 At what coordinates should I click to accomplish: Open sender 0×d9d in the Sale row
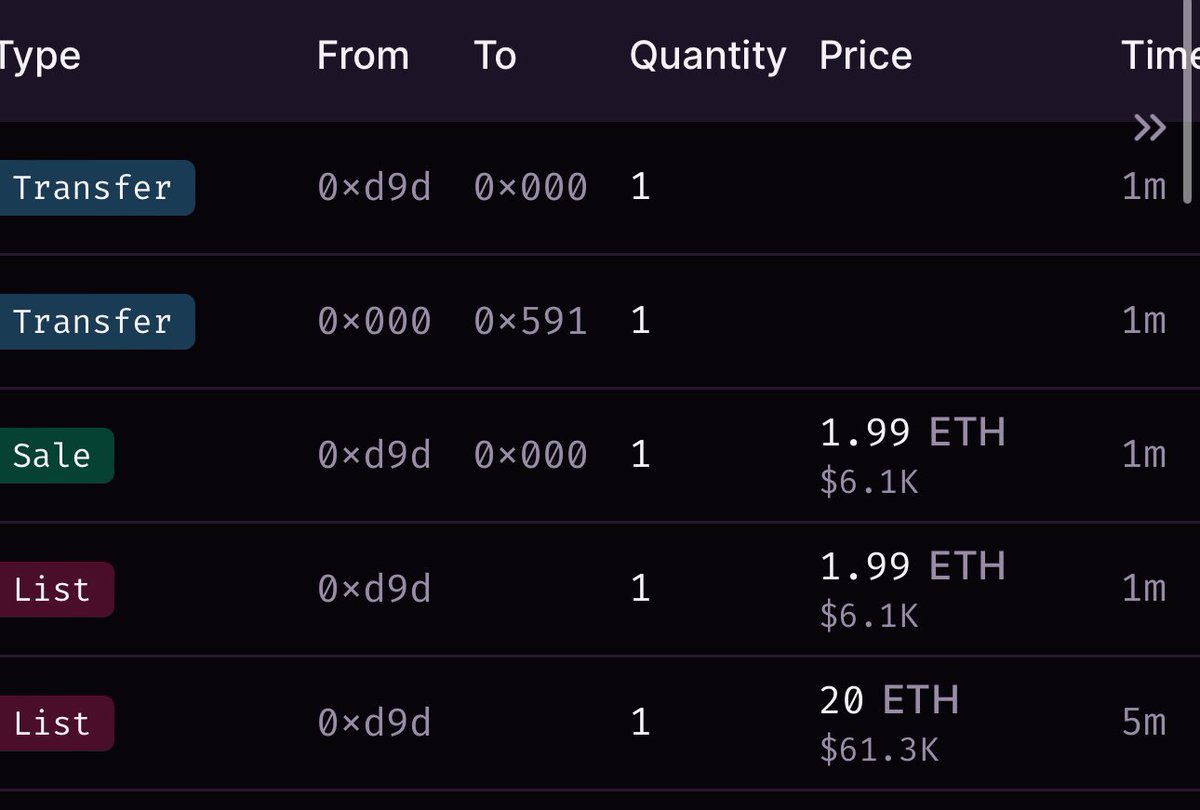[374, 455]
